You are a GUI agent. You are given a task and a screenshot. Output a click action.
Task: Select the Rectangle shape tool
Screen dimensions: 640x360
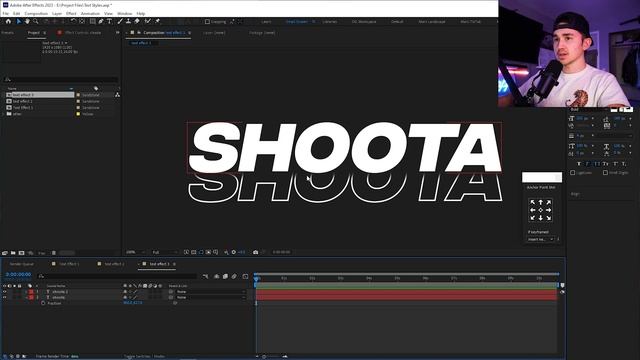[93, 21]
